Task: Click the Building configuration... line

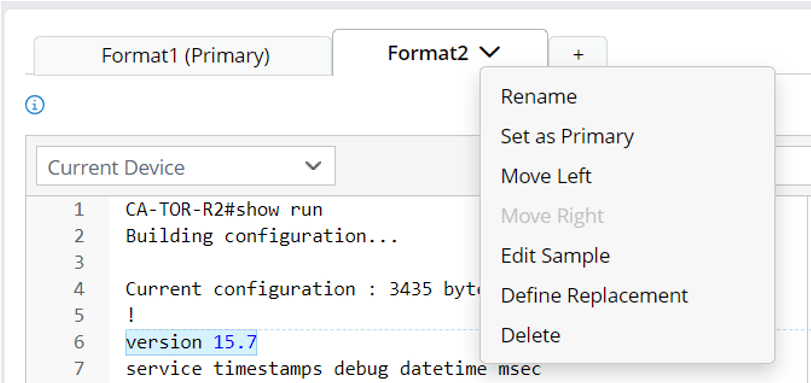Action: pyautogui.click(x=262, y=237)
